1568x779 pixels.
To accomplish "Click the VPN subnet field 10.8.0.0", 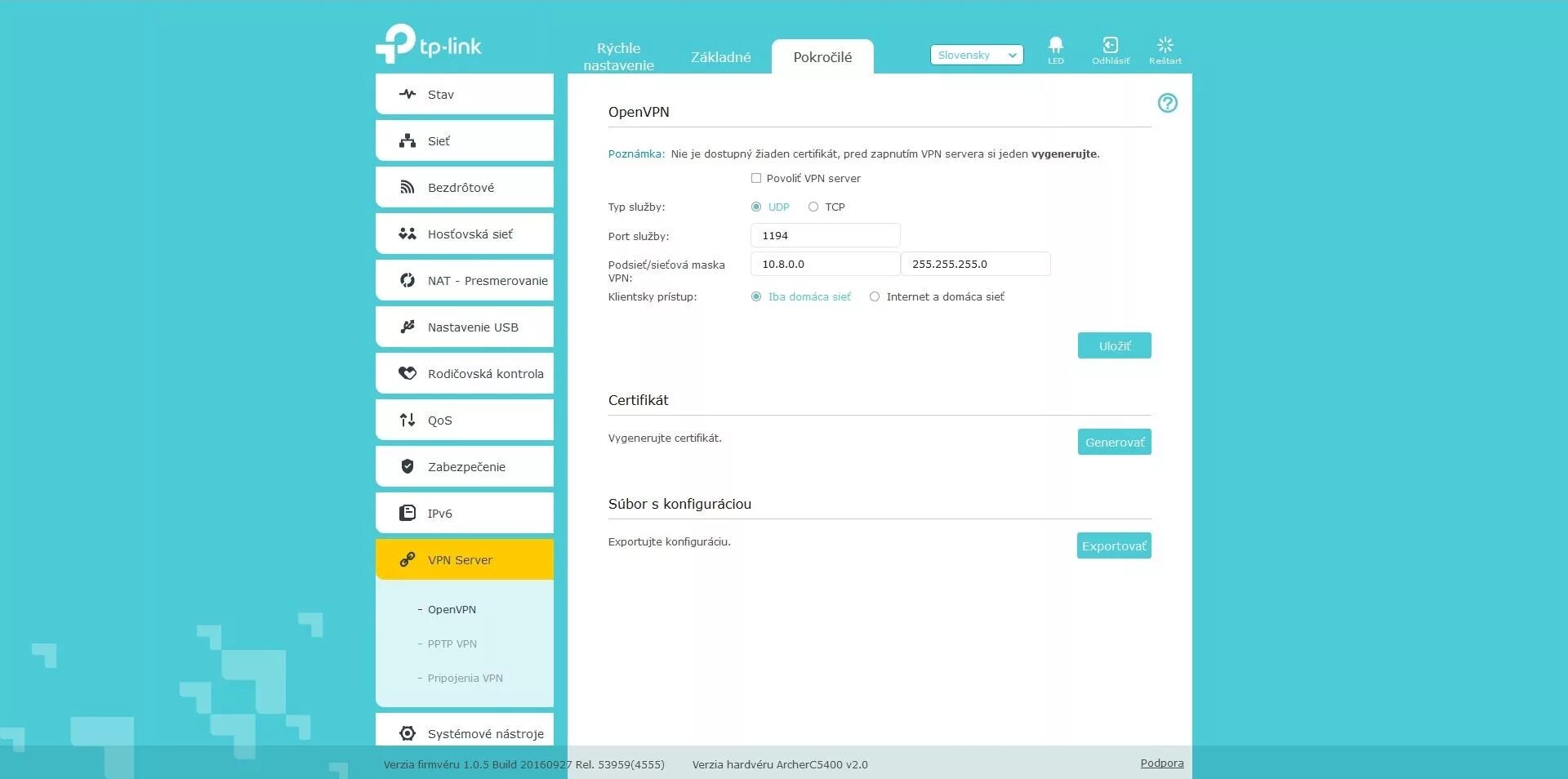I will point(825,264).
